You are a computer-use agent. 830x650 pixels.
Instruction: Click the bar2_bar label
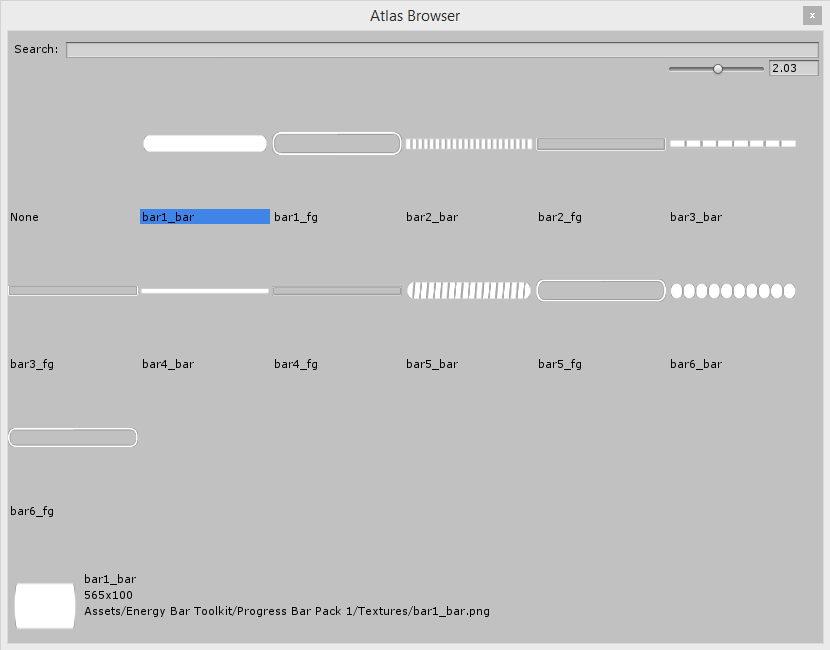pyautogui.click(x=432, y=217)
